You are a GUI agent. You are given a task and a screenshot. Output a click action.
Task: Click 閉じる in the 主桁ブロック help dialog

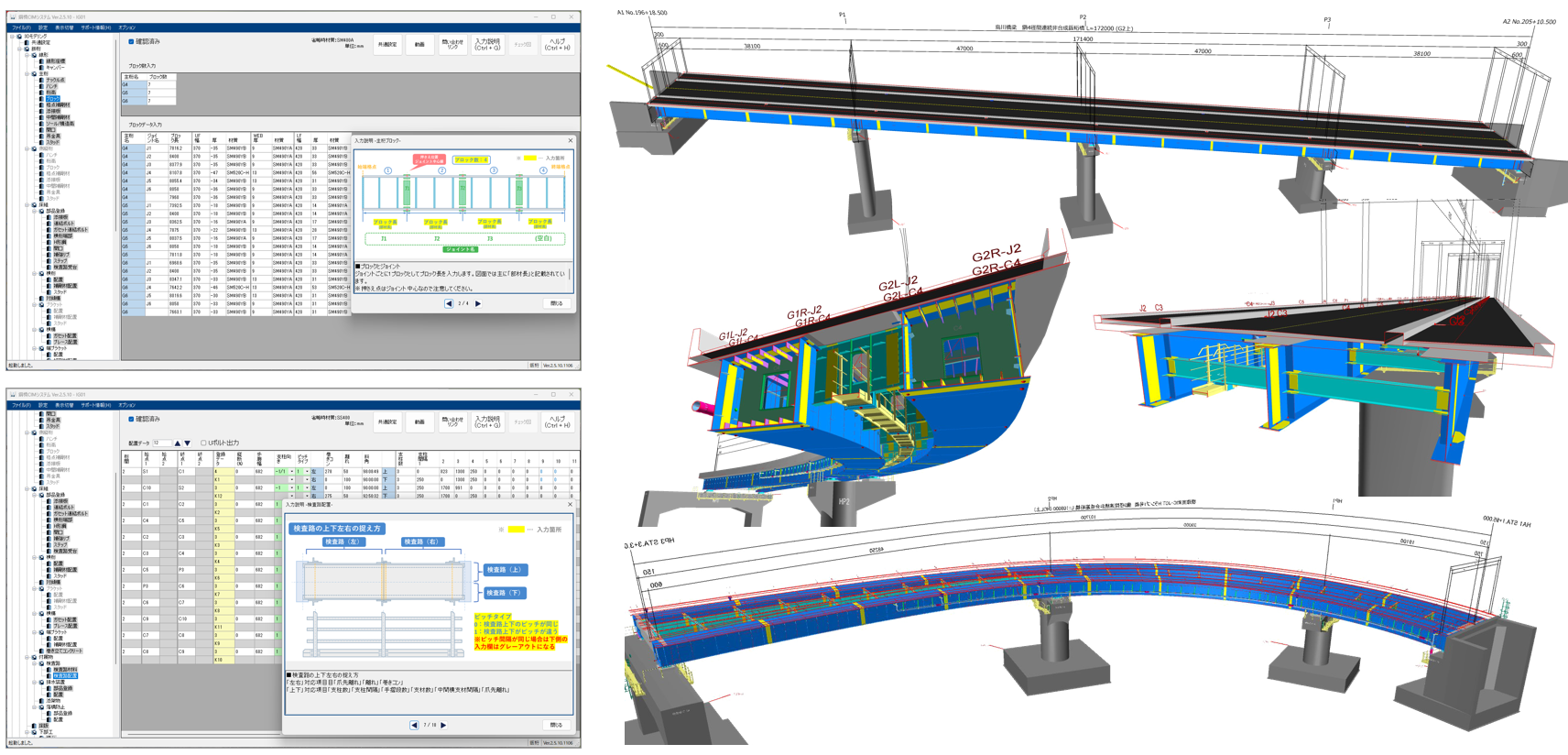click(557, 303)
